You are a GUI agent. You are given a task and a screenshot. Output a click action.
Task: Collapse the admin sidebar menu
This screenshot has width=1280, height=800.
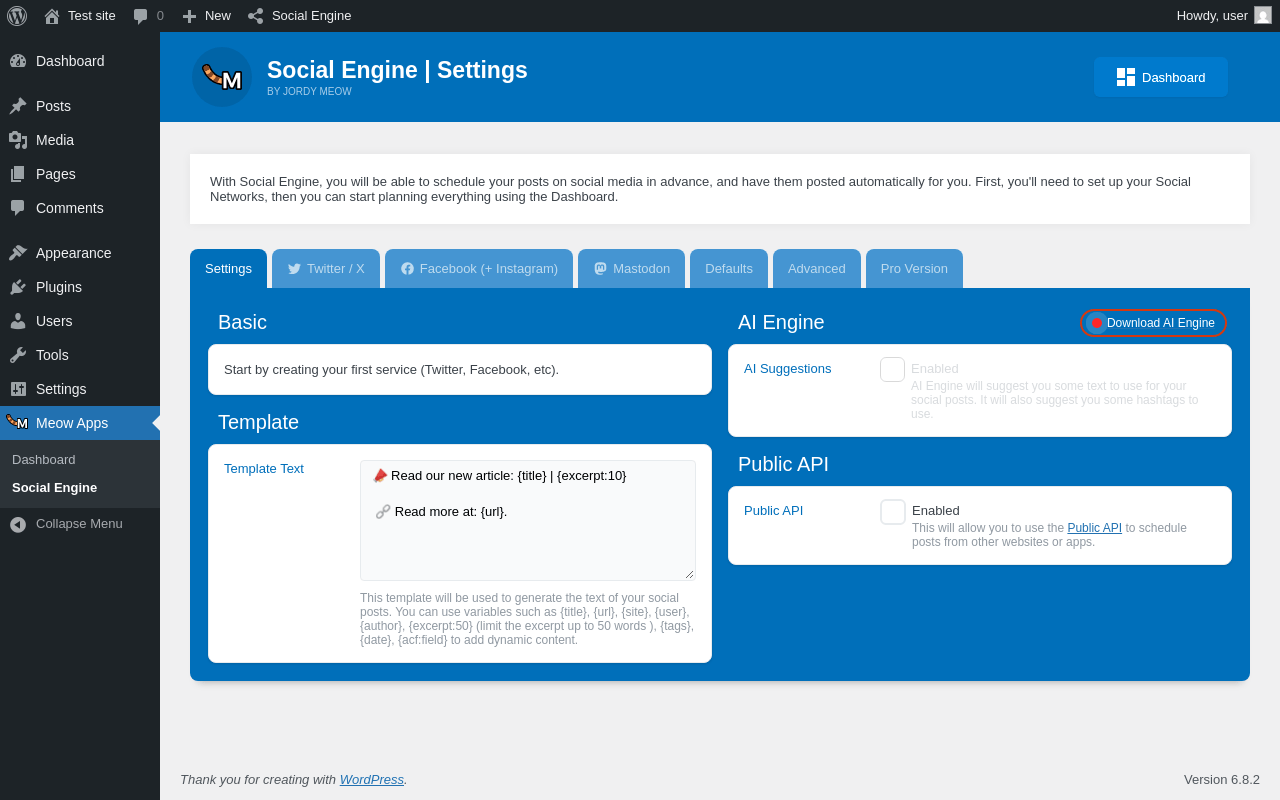(66, 524)
